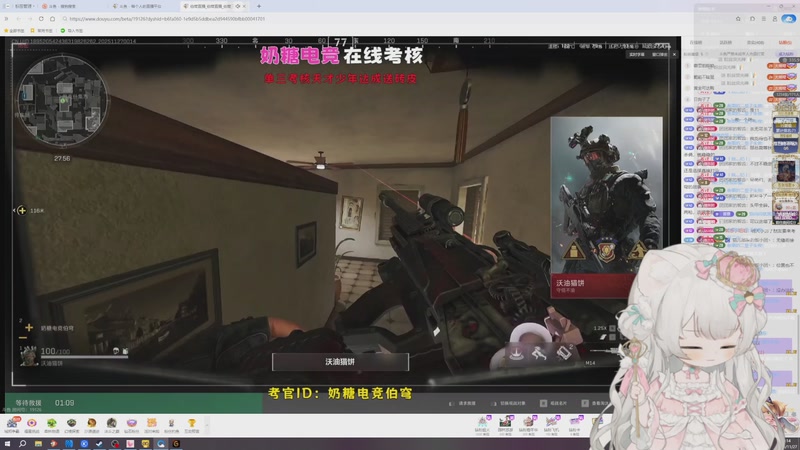Click the browser home icon beside refresh
Screen dimensions: 800x450
pos(52,19)
